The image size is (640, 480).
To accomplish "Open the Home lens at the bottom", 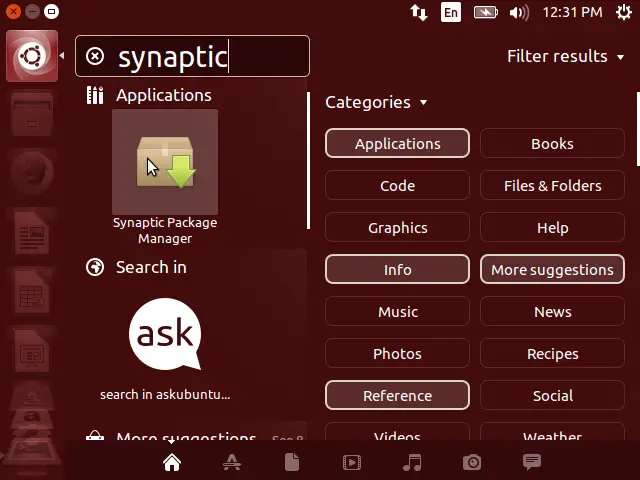I will [172, 462].
